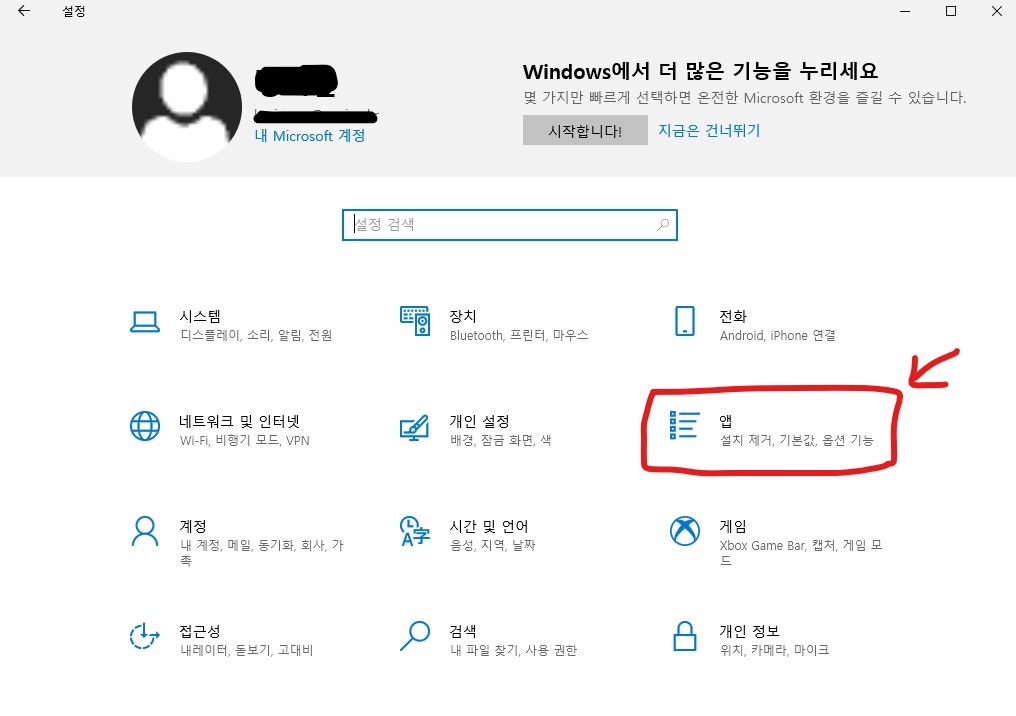Click the 디스플레이, 소리, 알림, 전원 description
Viewport: 1016px width, 716px height.
click(x=257, y=335)
